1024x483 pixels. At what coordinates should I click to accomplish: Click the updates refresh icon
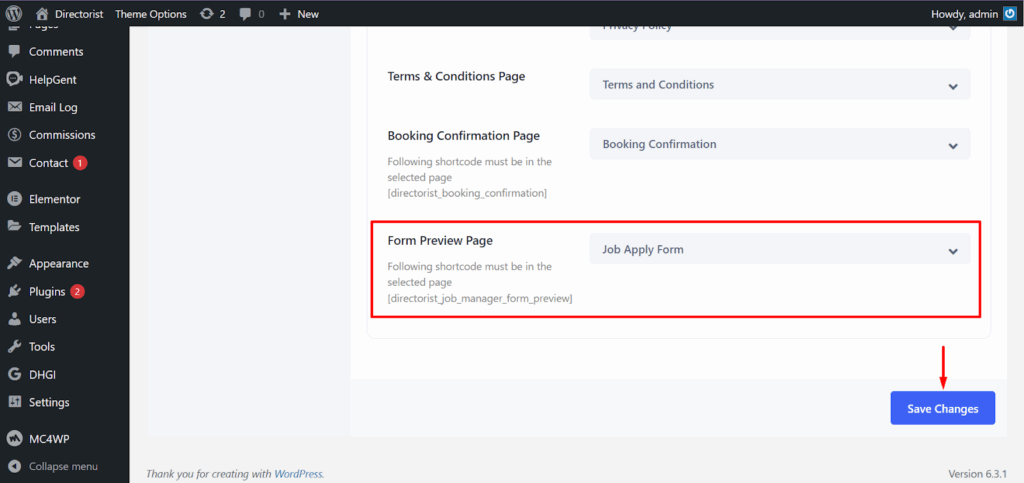click(x=206, y=14)
